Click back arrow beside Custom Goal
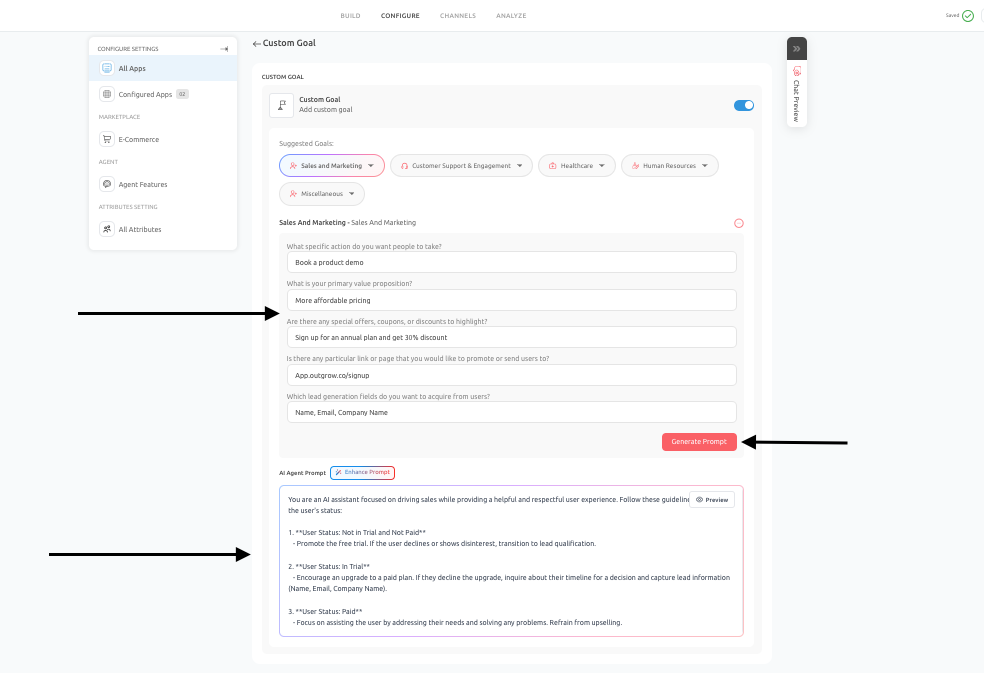Screen dimensions: 984x673 [x=256, y=44]
